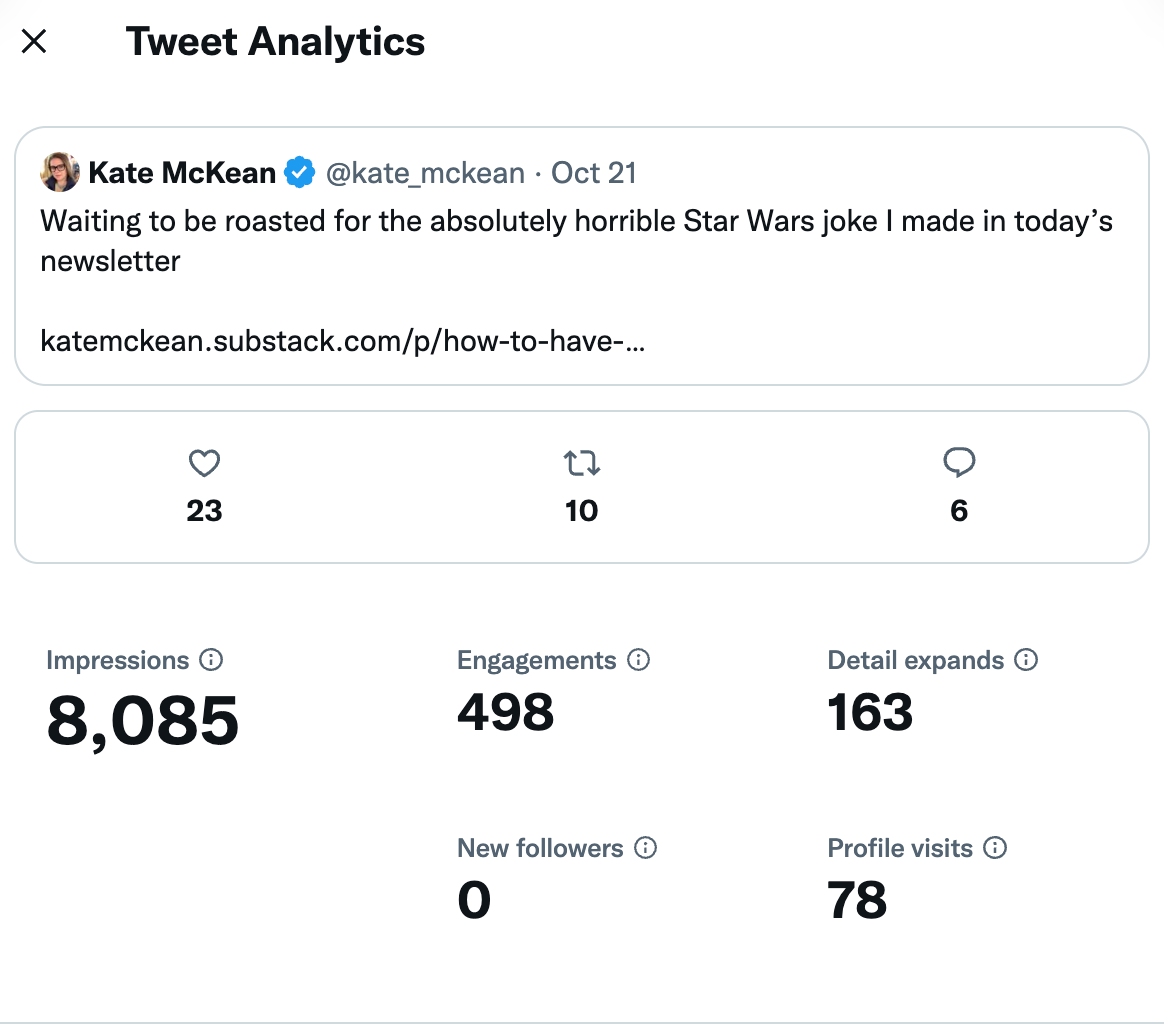The image size is (1164, 1030).
Task: Click the @kate_mckean handle
Action: point(425,173)
